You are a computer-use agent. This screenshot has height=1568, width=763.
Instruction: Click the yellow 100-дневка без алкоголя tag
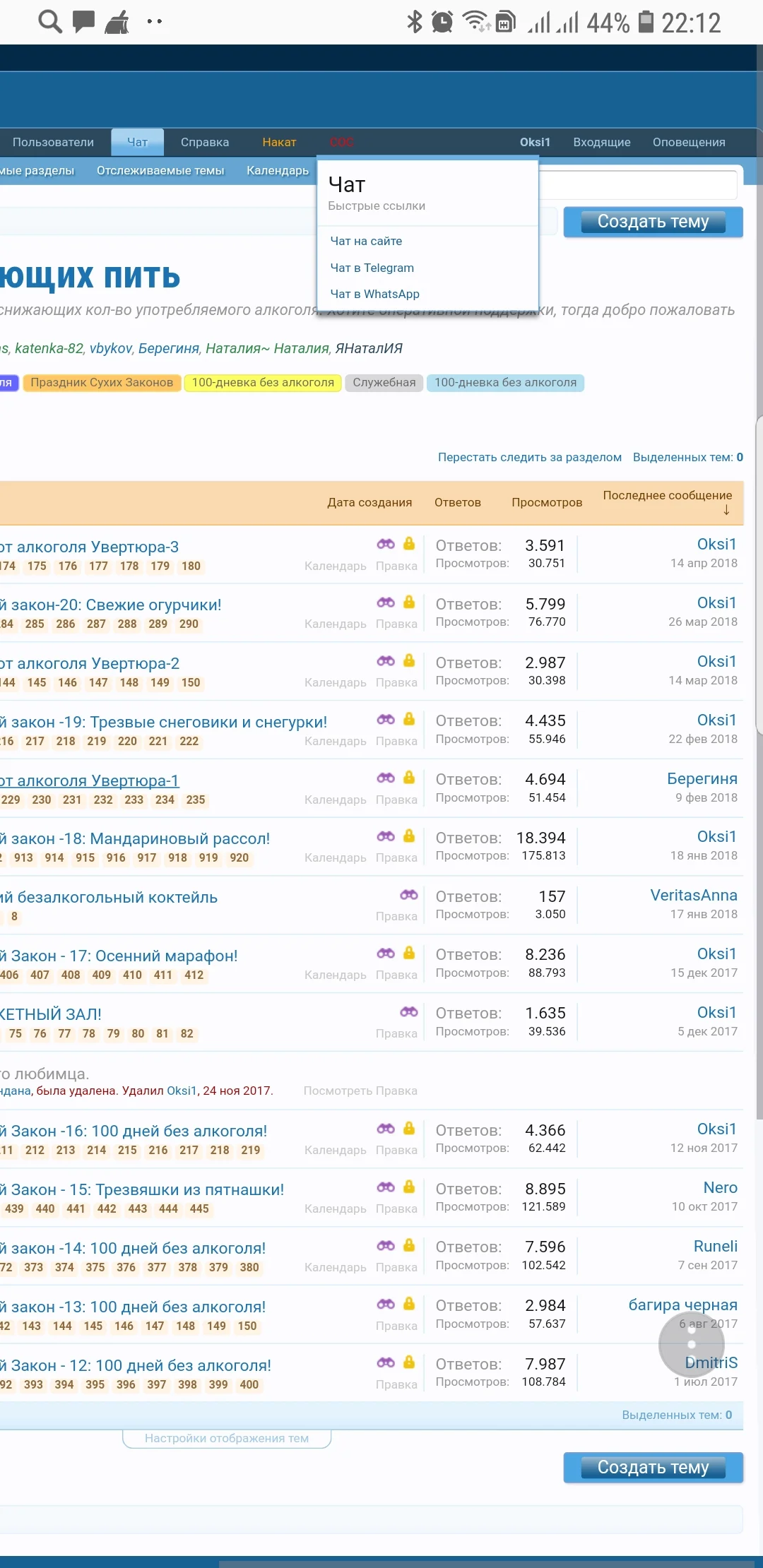click(263, 383)
